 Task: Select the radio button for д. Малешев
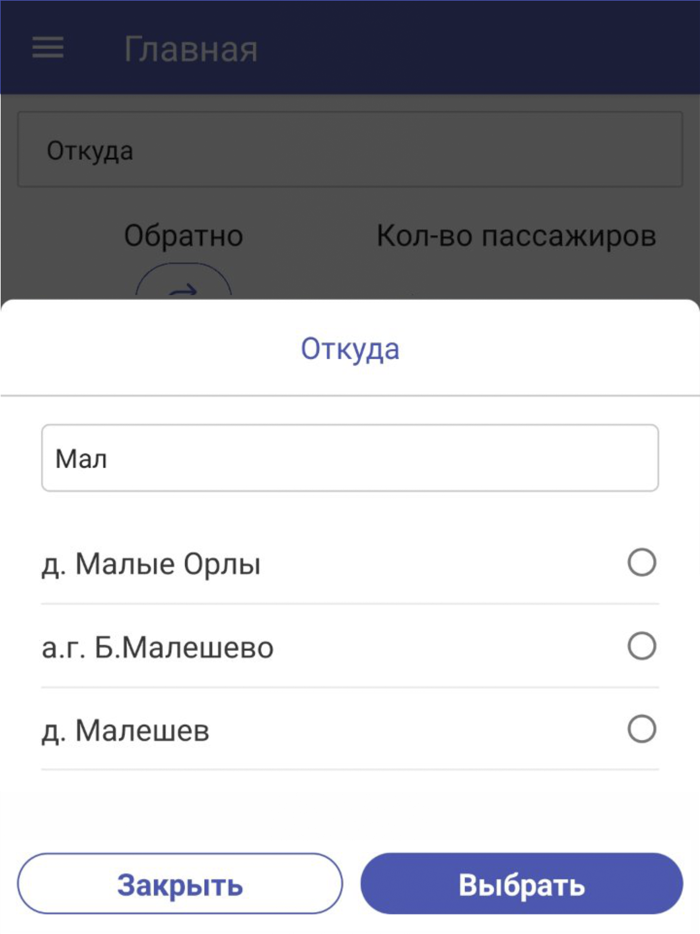[640, 730]
